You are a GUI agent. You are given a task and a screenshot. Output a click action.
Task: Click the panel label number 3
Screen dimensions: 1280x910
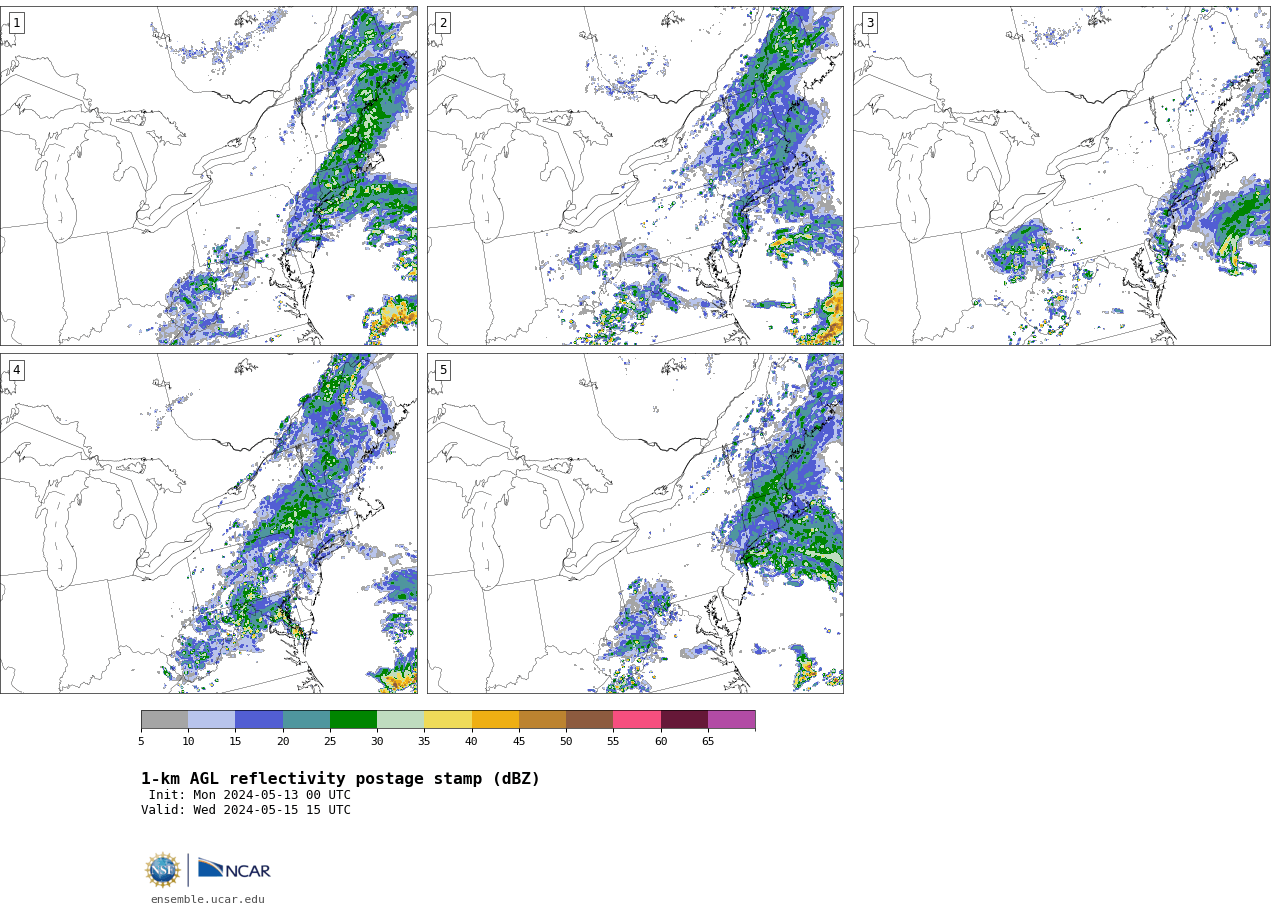point(869,23)
